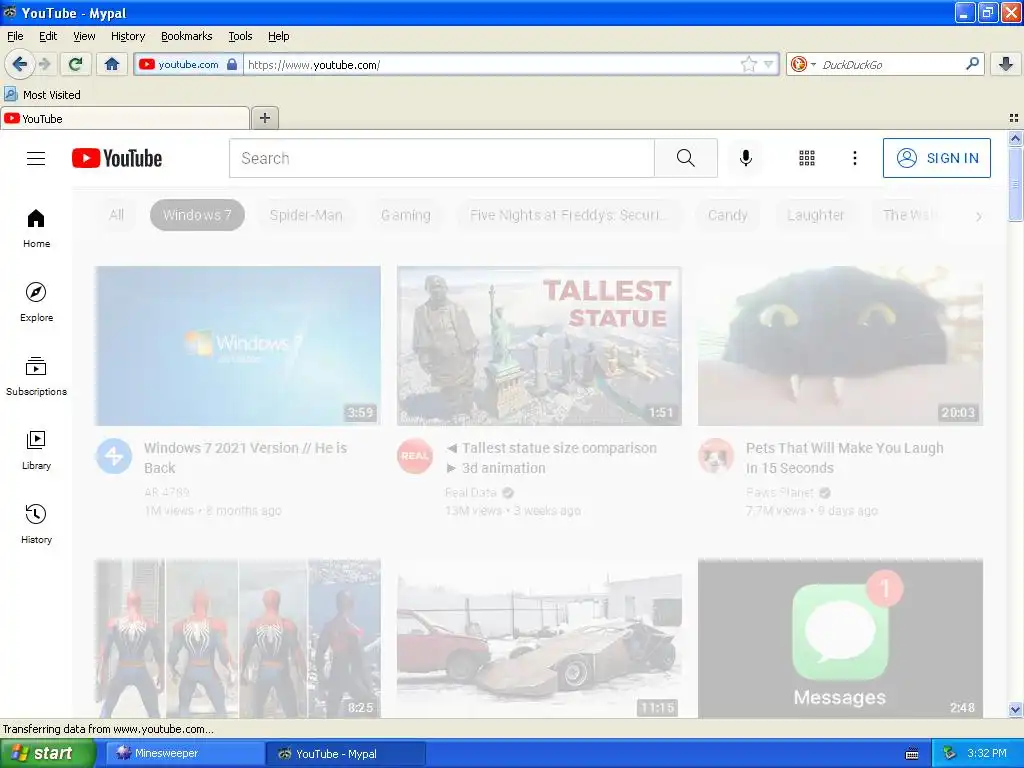Select the Windows 7 filter chip
This screenshot has height=768, width=1024.
tap(197, 215)
